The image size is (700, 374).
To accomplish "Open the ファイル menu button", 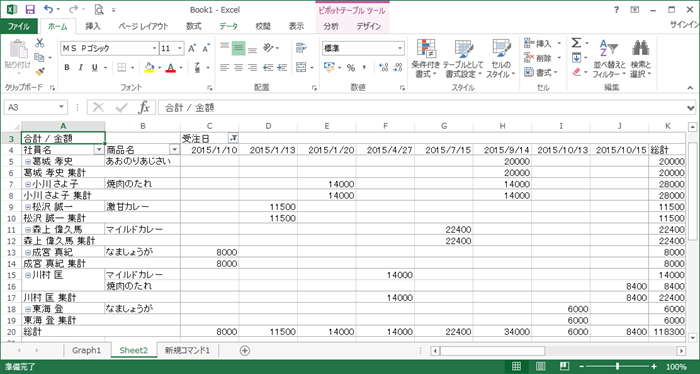I will [19, 26].
